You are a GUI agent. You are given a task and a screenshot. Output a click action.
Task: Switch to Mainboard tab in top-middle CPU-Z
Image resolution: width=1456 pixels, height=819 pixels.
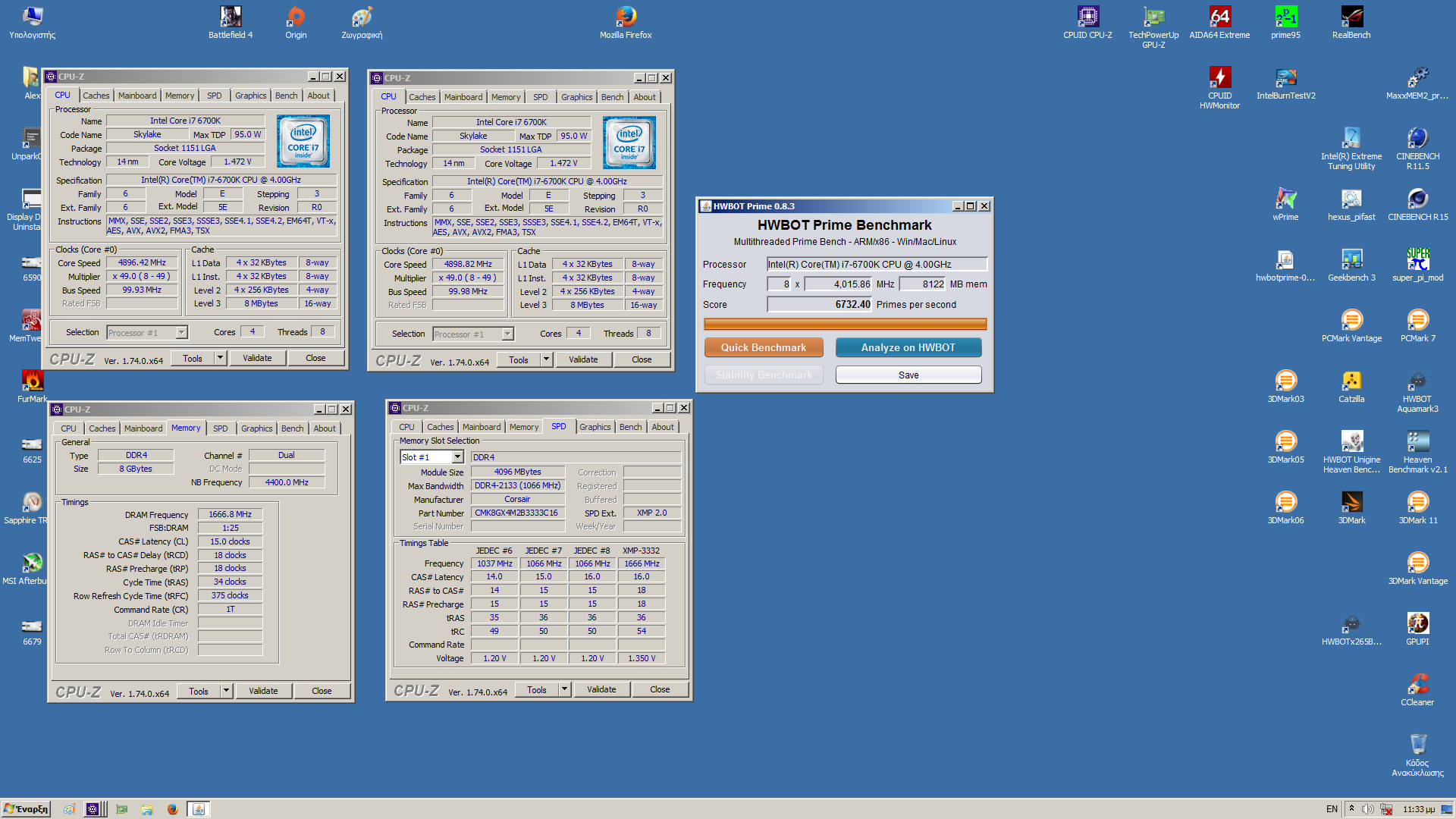(x=463, y=97)
